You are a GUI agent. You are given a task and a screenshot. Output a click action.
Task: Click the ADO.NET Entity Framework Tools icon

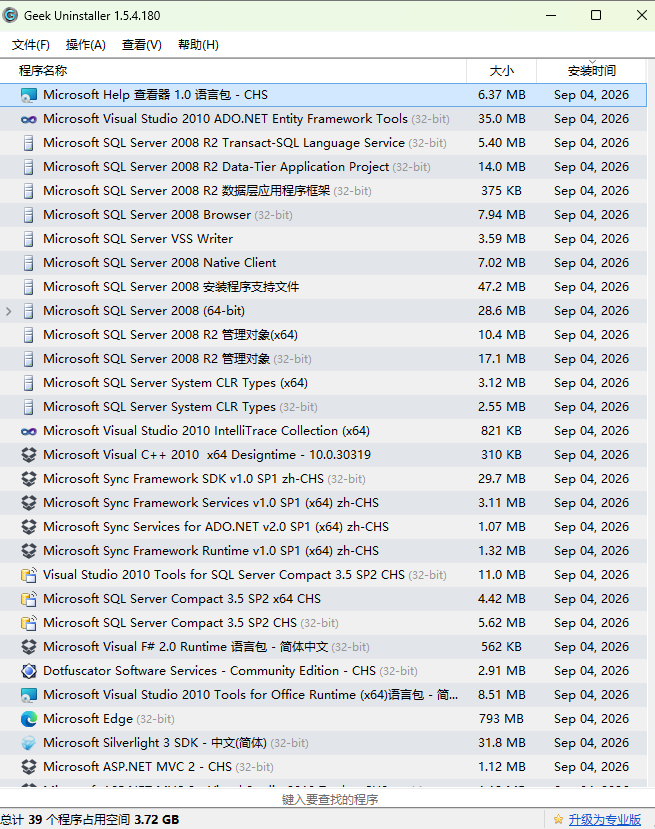click(x=29, y=119)
